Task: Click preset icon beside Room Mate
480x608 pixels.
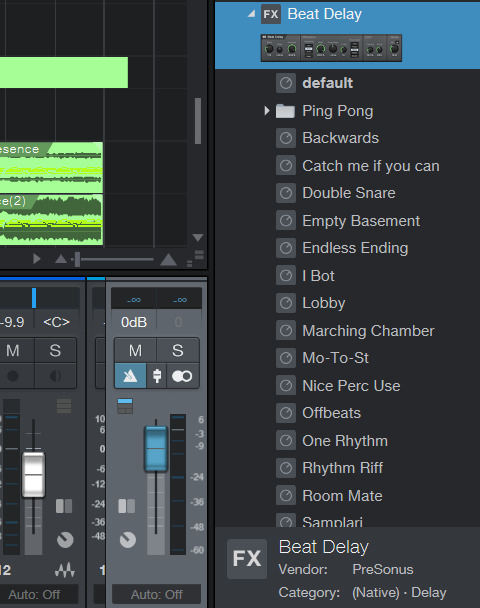Action: point(286,496)
